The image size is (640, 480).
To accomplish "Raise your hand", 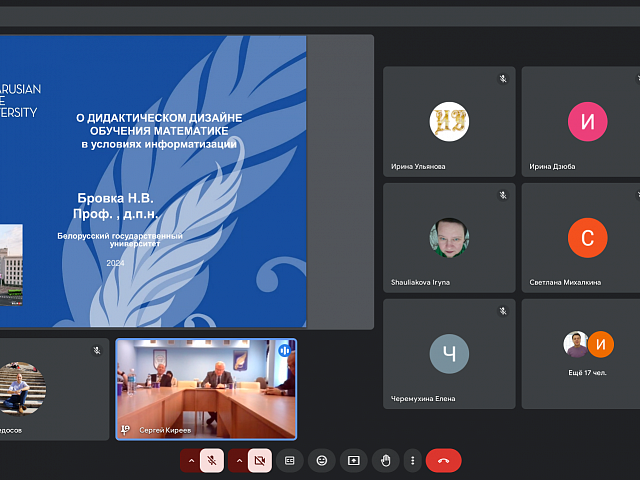I will coord(385,460).
